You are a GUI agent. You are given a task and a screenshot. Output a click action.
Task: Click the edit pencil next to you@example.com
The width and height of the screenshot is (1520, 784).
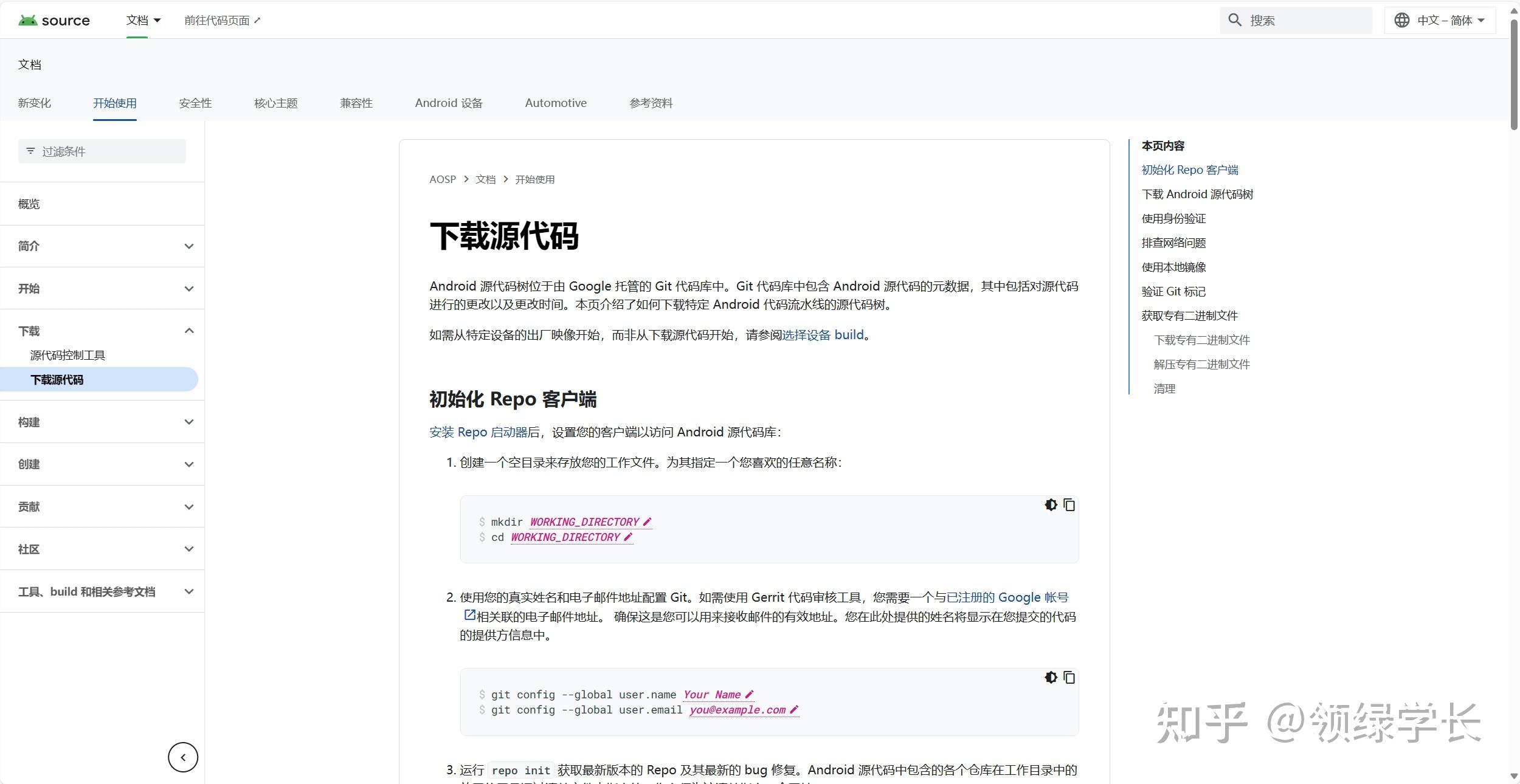(x=794, y=710)
